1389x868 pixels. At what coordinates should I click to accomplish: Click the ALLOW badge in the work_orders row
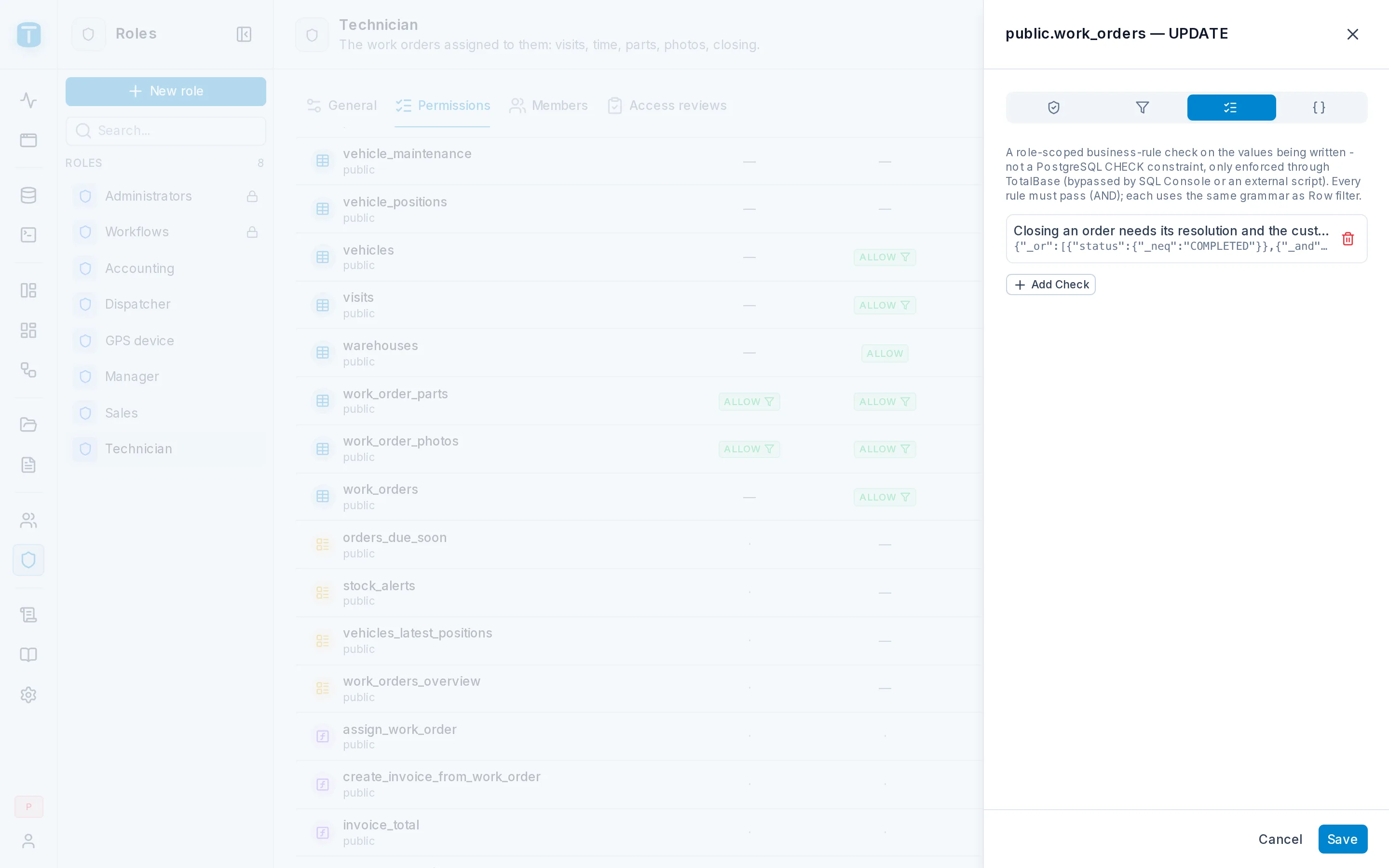[885, 497]
